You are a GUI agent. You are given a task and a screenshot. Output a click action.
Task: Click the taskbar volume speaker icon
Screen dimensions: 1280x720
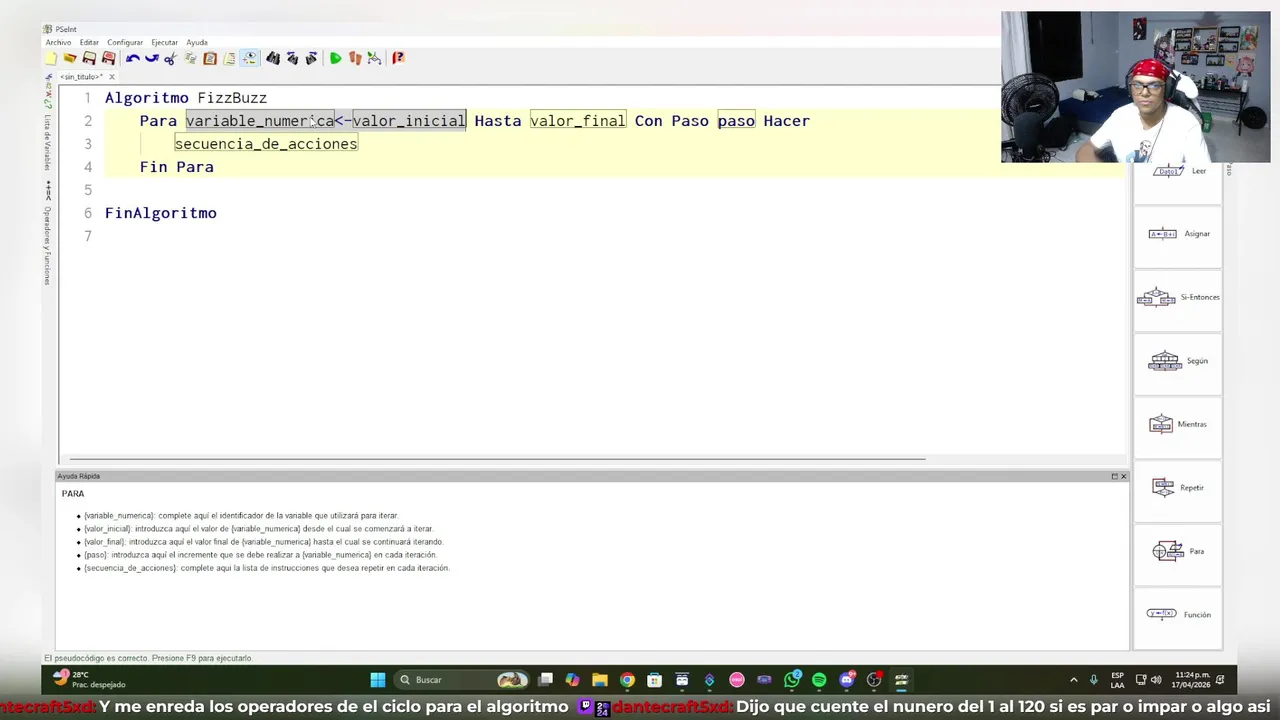1156,680
